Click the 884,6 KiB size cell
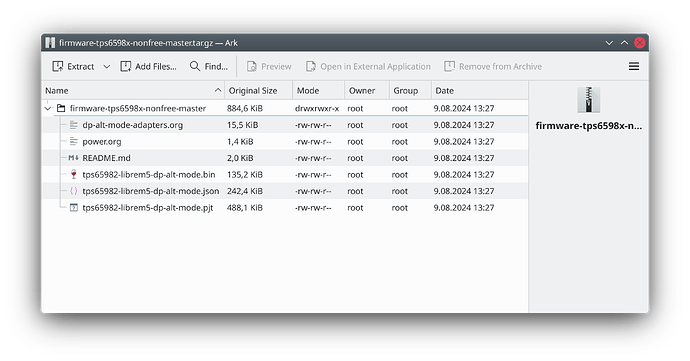Image resolution: width=690 pixels, height=361 pixels. (x=245, y=108)
